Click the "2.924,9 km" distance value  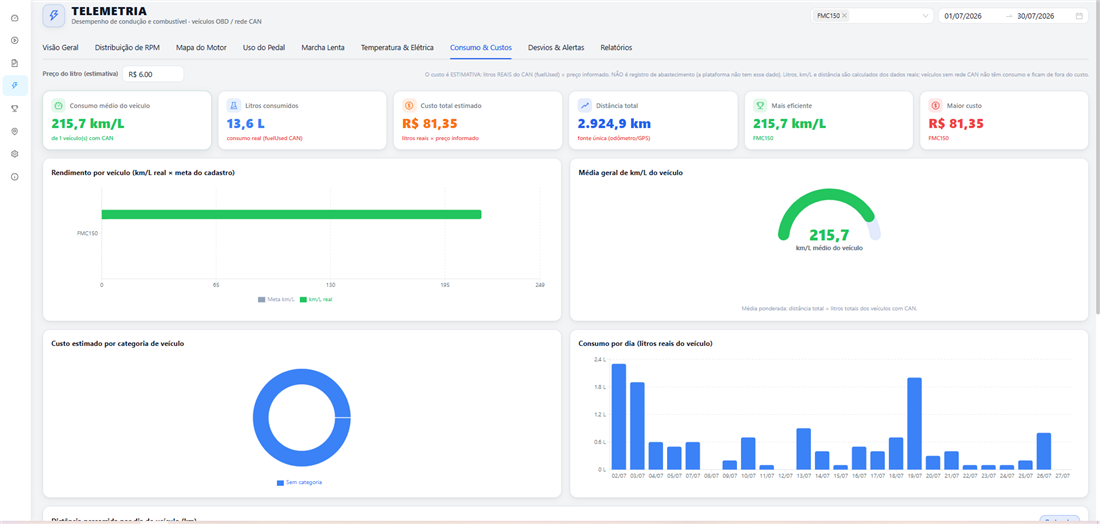point(615,123)
